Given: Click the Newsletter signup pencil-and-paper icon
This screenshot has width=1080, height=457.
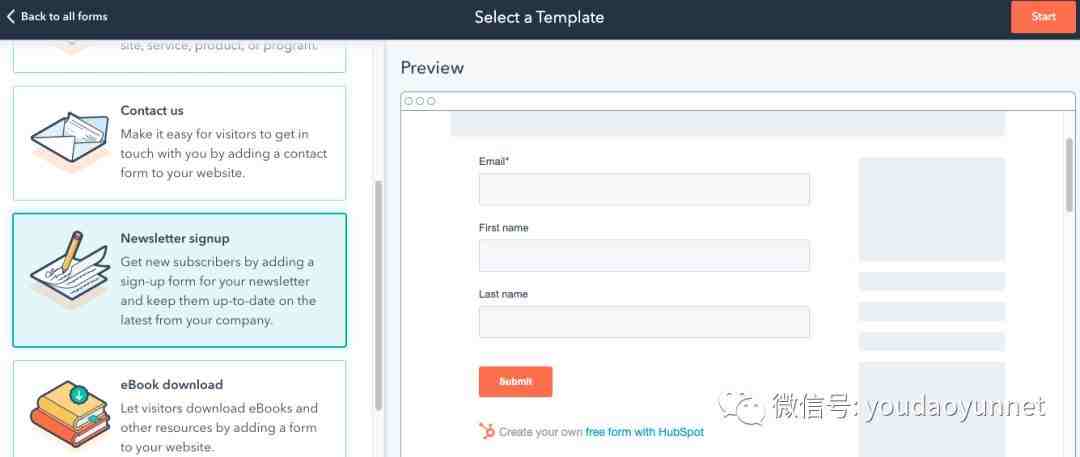Looking at the screenshot, I should pos(70,268).
